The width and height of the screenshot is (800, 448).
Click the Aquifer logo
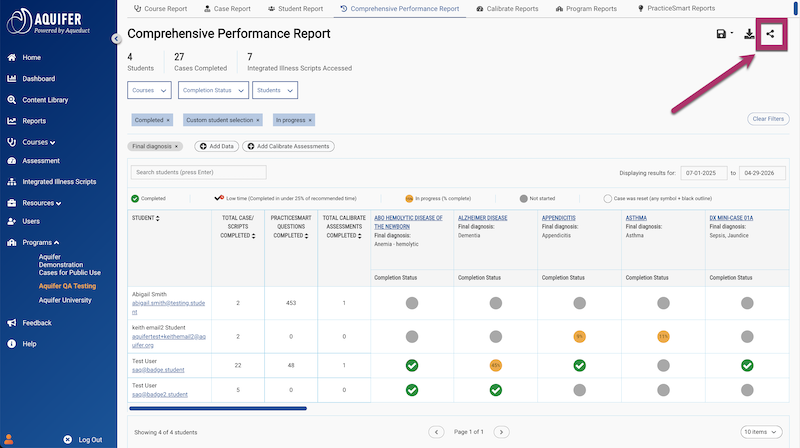click(48, 22)
